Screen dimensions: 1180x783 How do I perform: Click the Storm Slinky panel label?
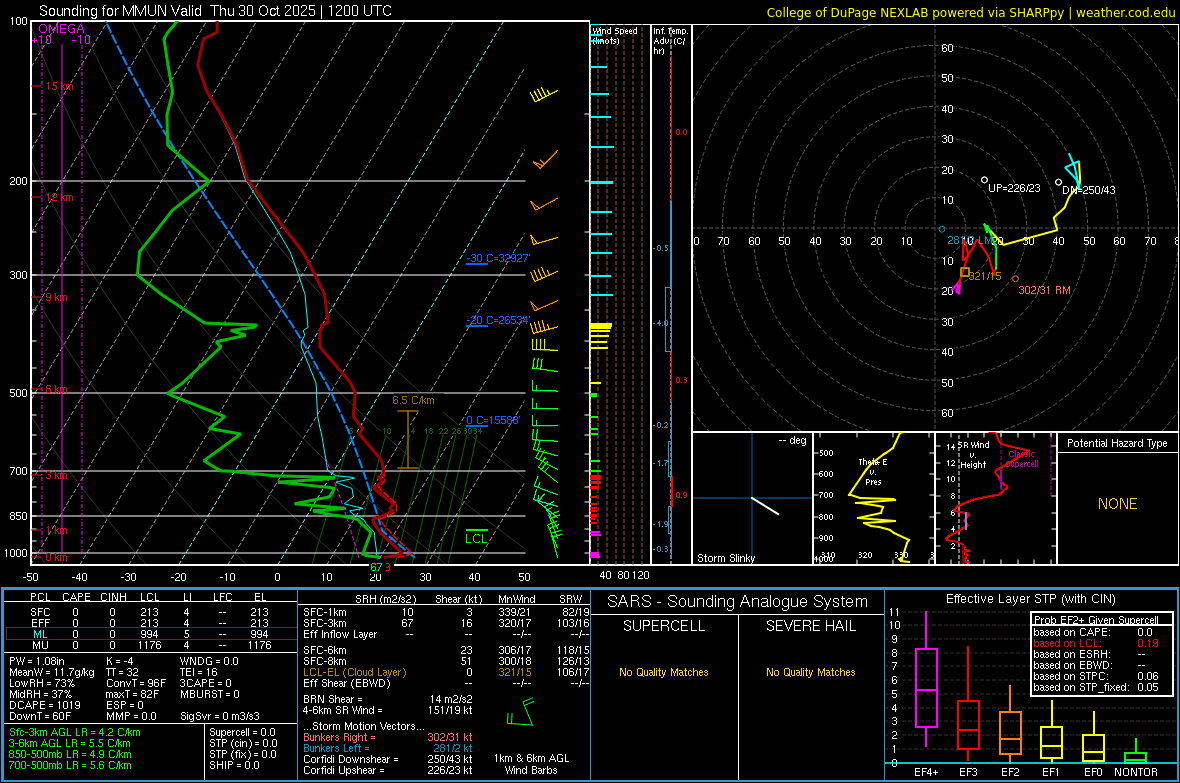(x=725, y=558)
